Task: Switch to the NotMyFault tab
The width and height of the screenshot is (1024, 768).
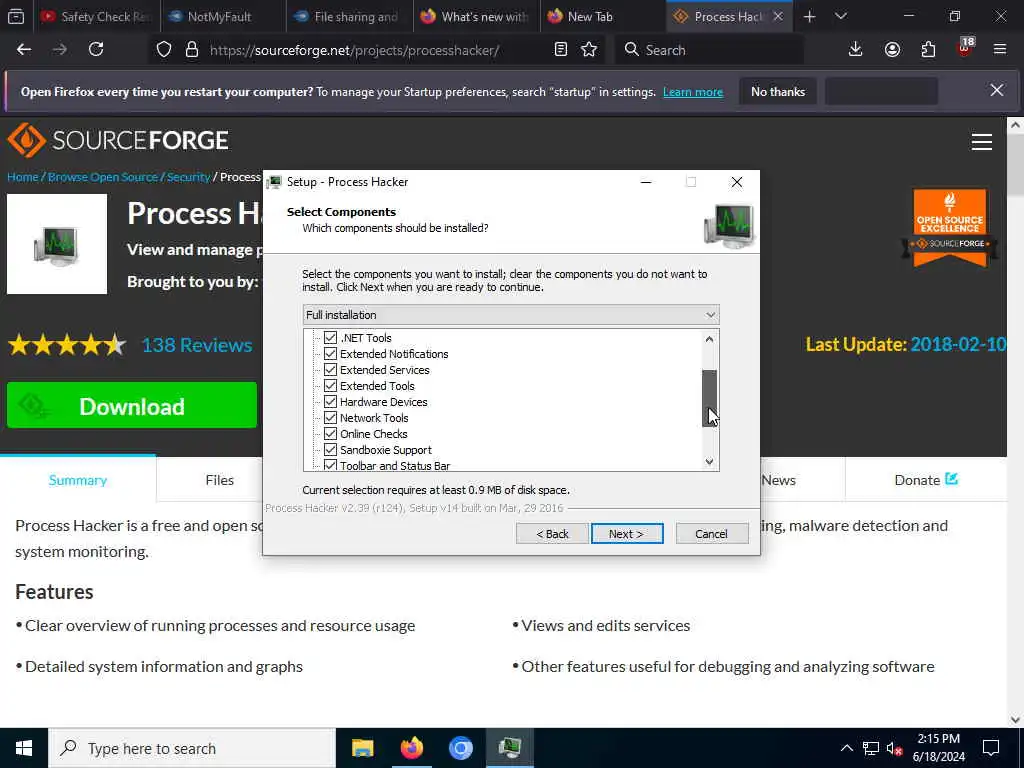Action: click(222, 16)
